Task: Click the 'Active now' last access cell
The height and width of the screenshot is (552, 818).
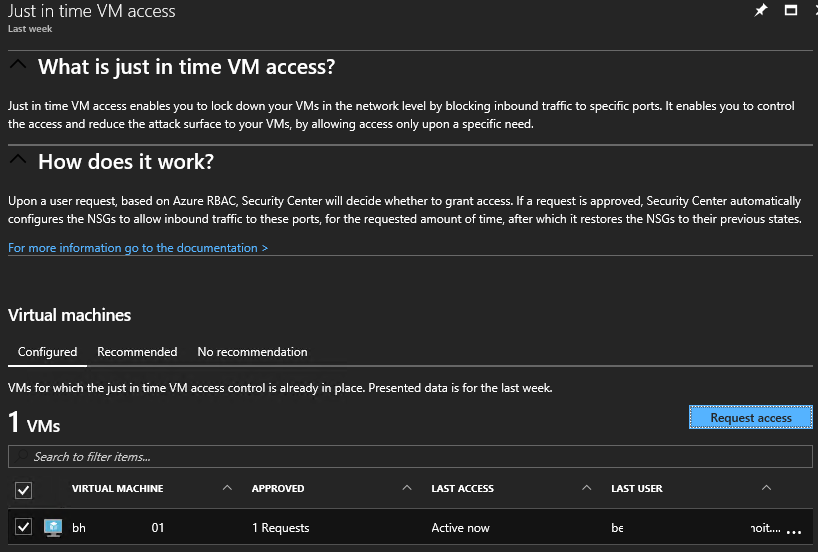Action: coord(460,528)
